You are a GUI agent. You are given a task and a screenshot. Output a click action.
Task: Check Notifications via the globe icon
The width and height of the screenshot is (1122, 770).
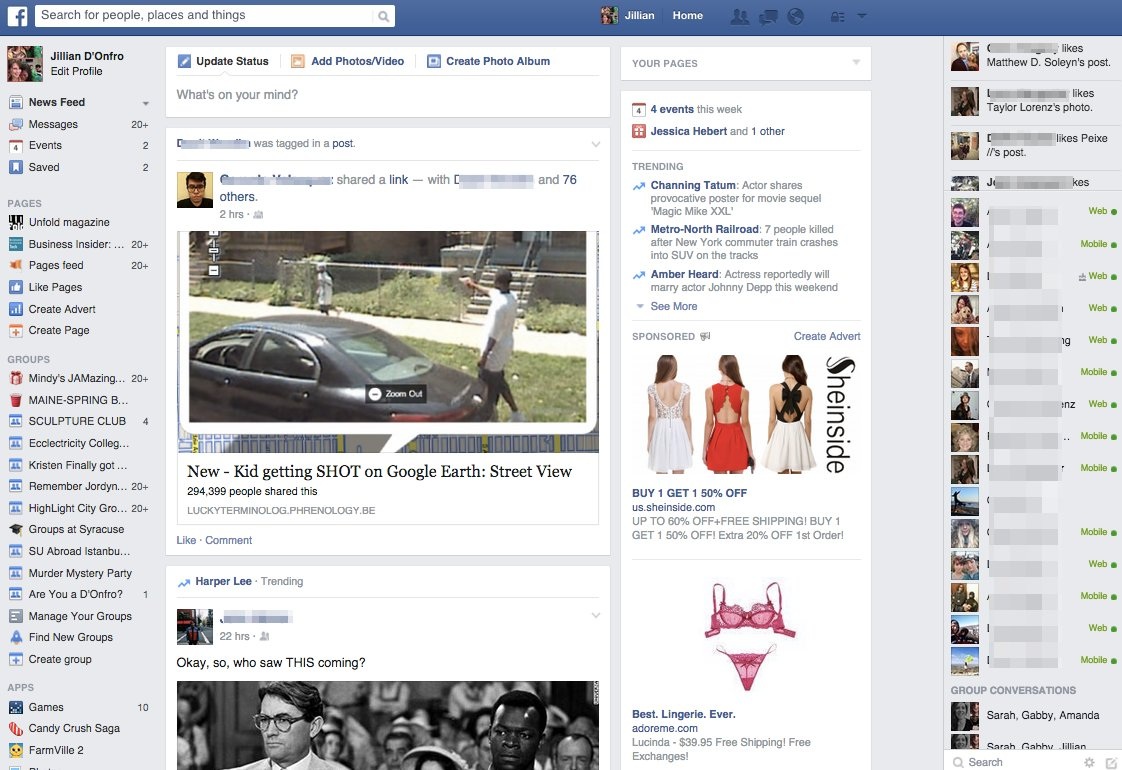pyautogui.click(x=795, y=15)
